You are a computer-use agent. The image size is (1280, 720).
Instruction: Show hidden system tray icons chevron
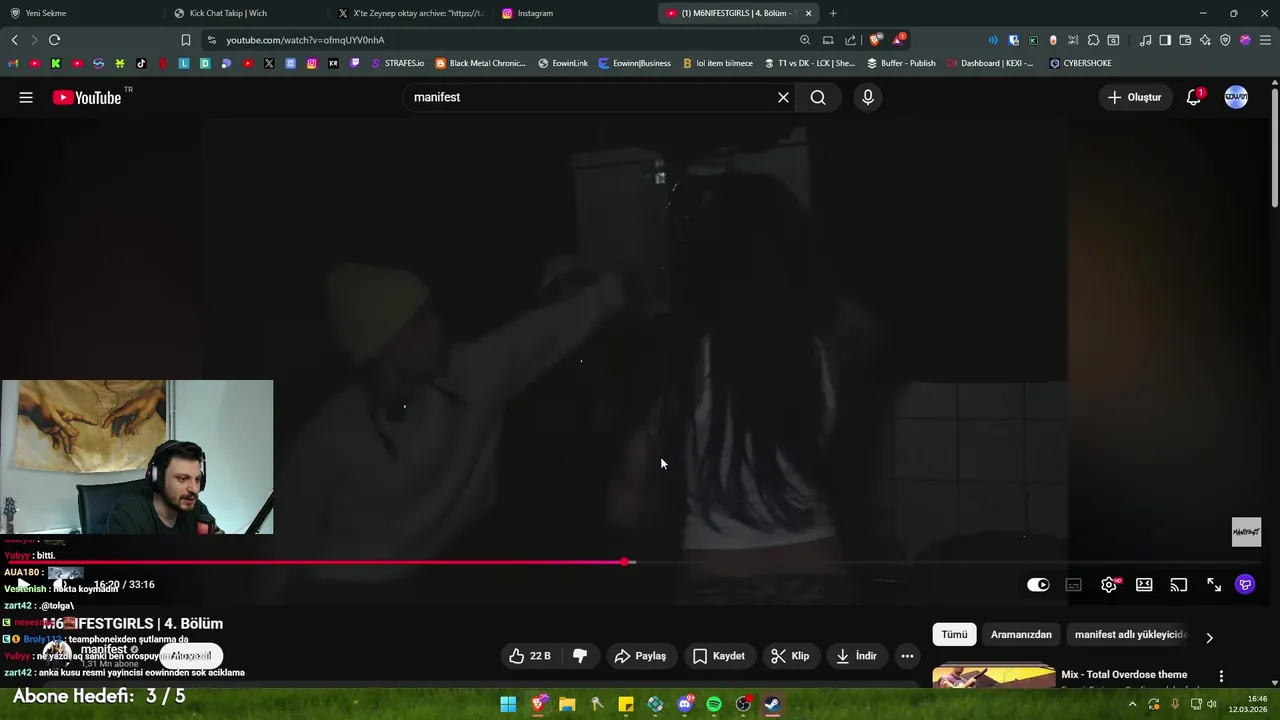click(x=1132, y=704)
